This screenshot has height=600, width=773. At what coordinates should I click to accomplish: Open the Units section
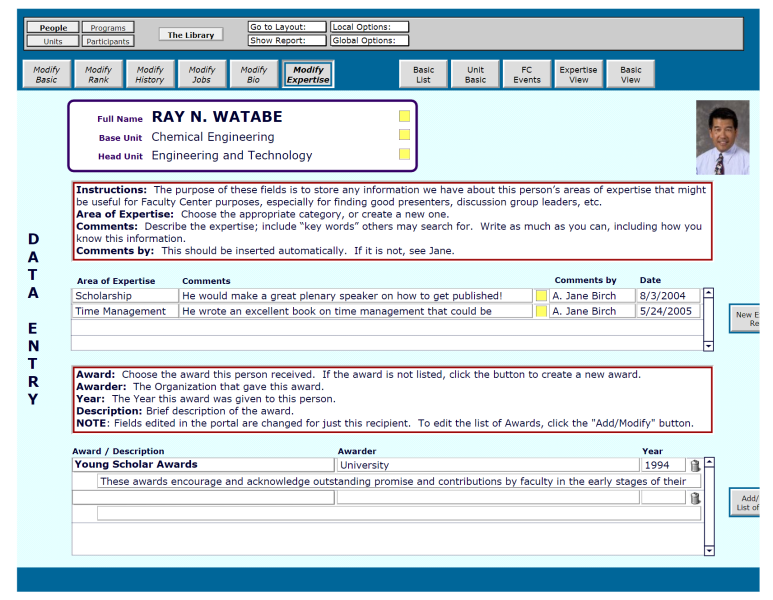(x=53, y=41)
